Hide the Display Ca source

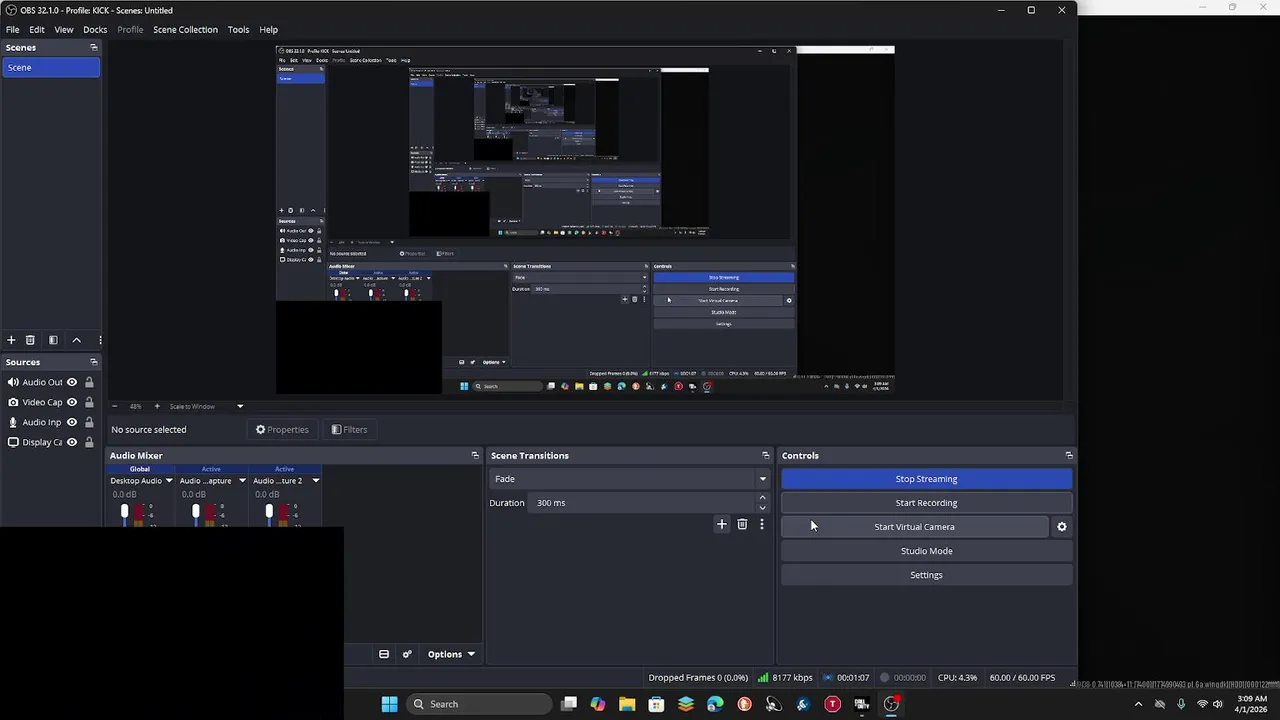pyautogui.click(x=72, y=442)
